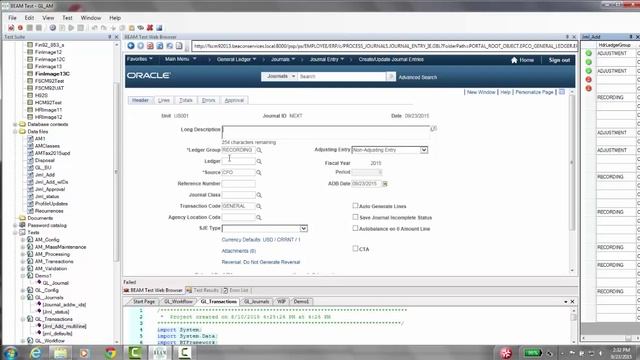Image resolution: width=640 pixels, height=360 pixels.
Task: Click the lookup magnifier next to Journal Class
Action: 259,195
